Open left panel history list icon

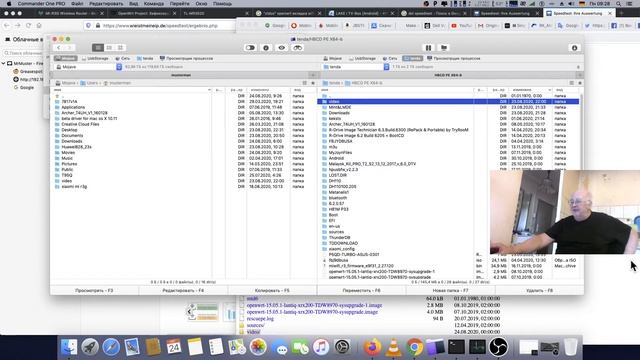304,83
